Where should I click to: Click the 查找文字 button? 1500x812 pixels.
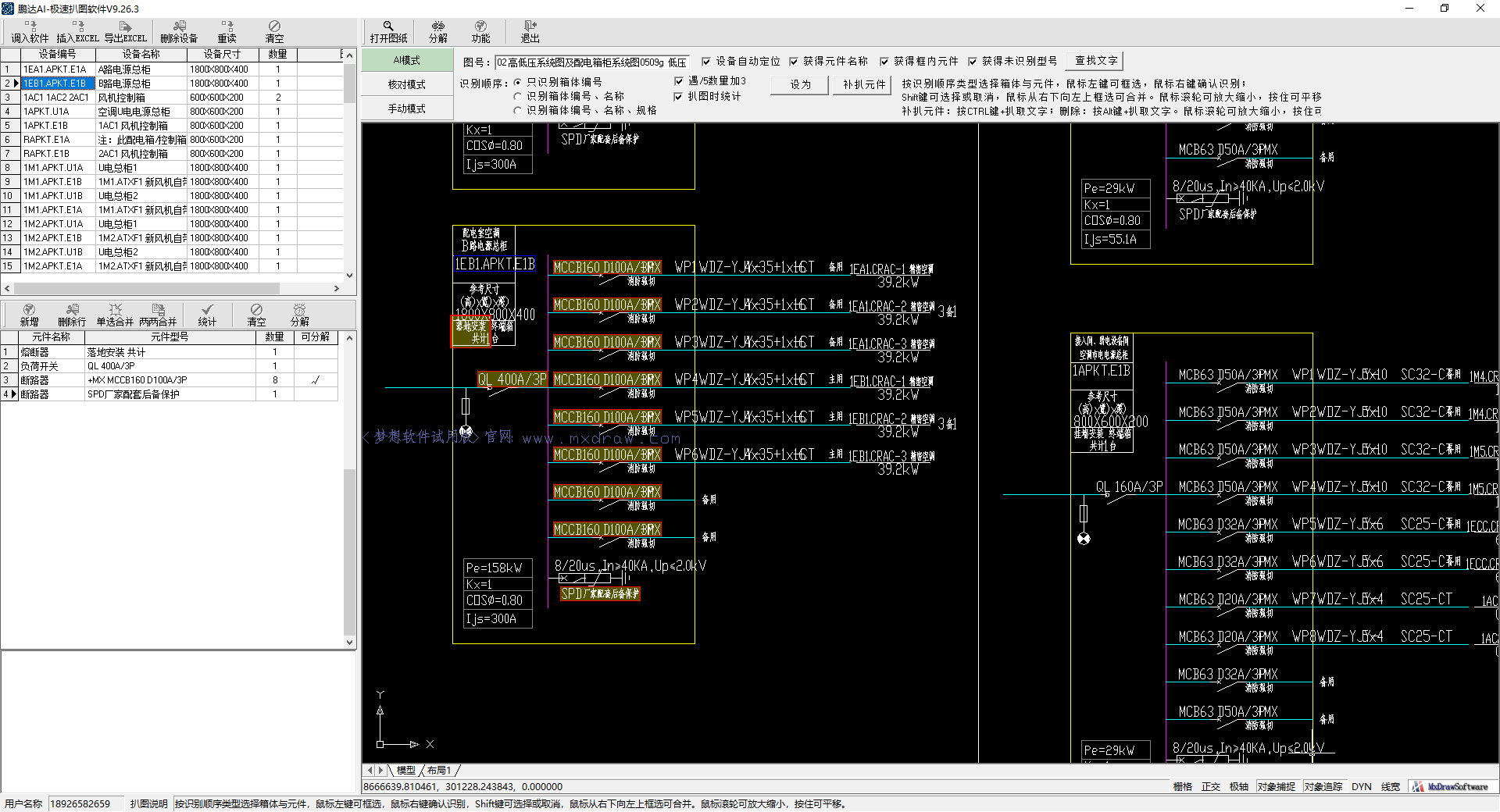point(1096,61)
